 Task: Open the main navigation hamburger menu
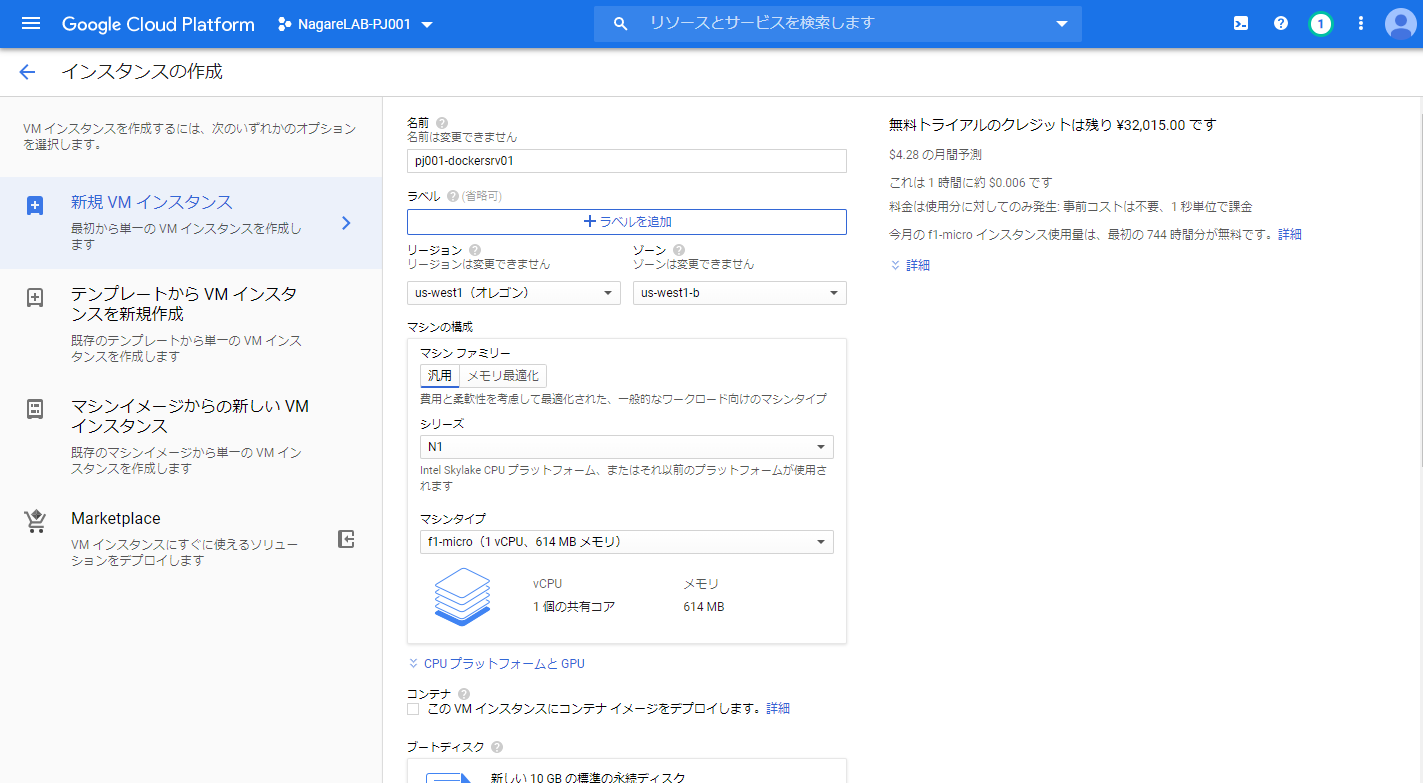(31, 23)
